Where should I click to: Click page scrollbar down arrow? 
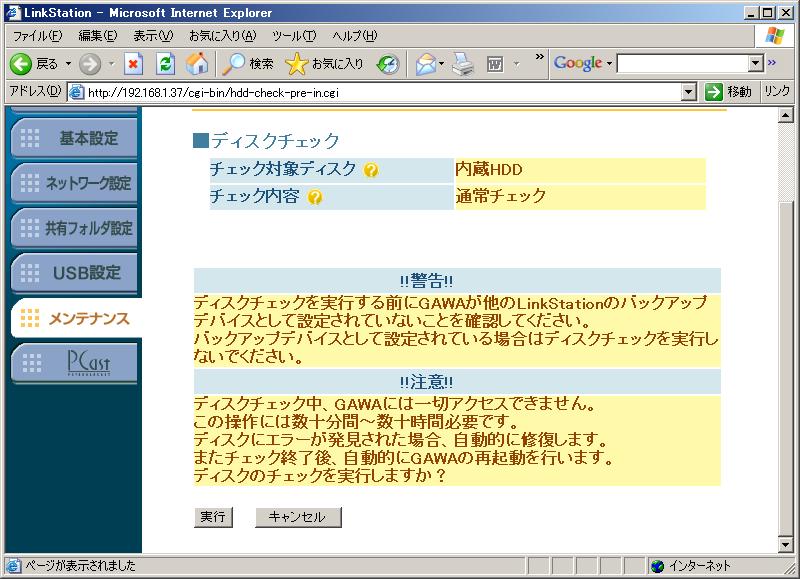(786, 544)
